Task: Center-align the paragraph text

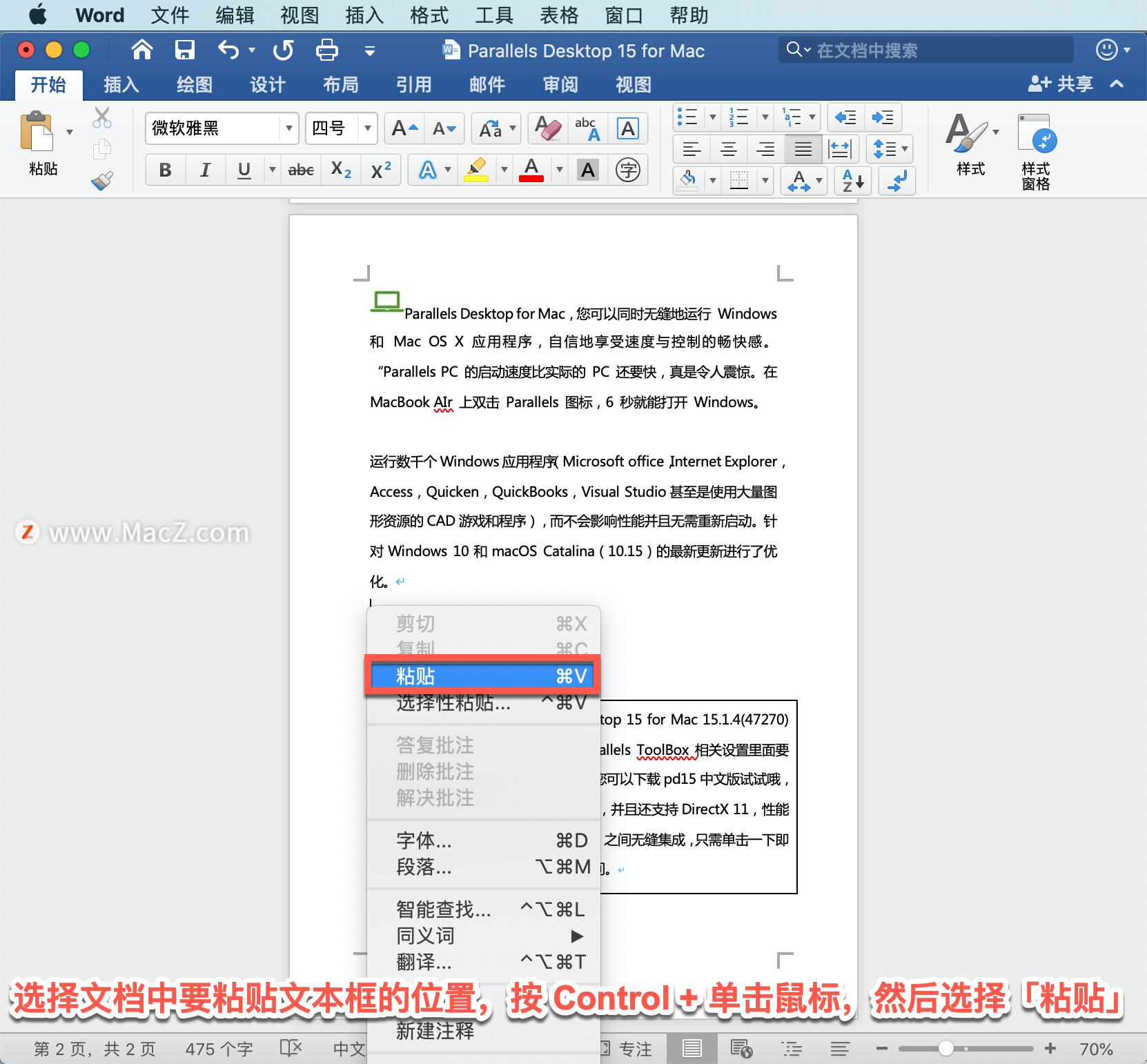Action: [729, 148]
